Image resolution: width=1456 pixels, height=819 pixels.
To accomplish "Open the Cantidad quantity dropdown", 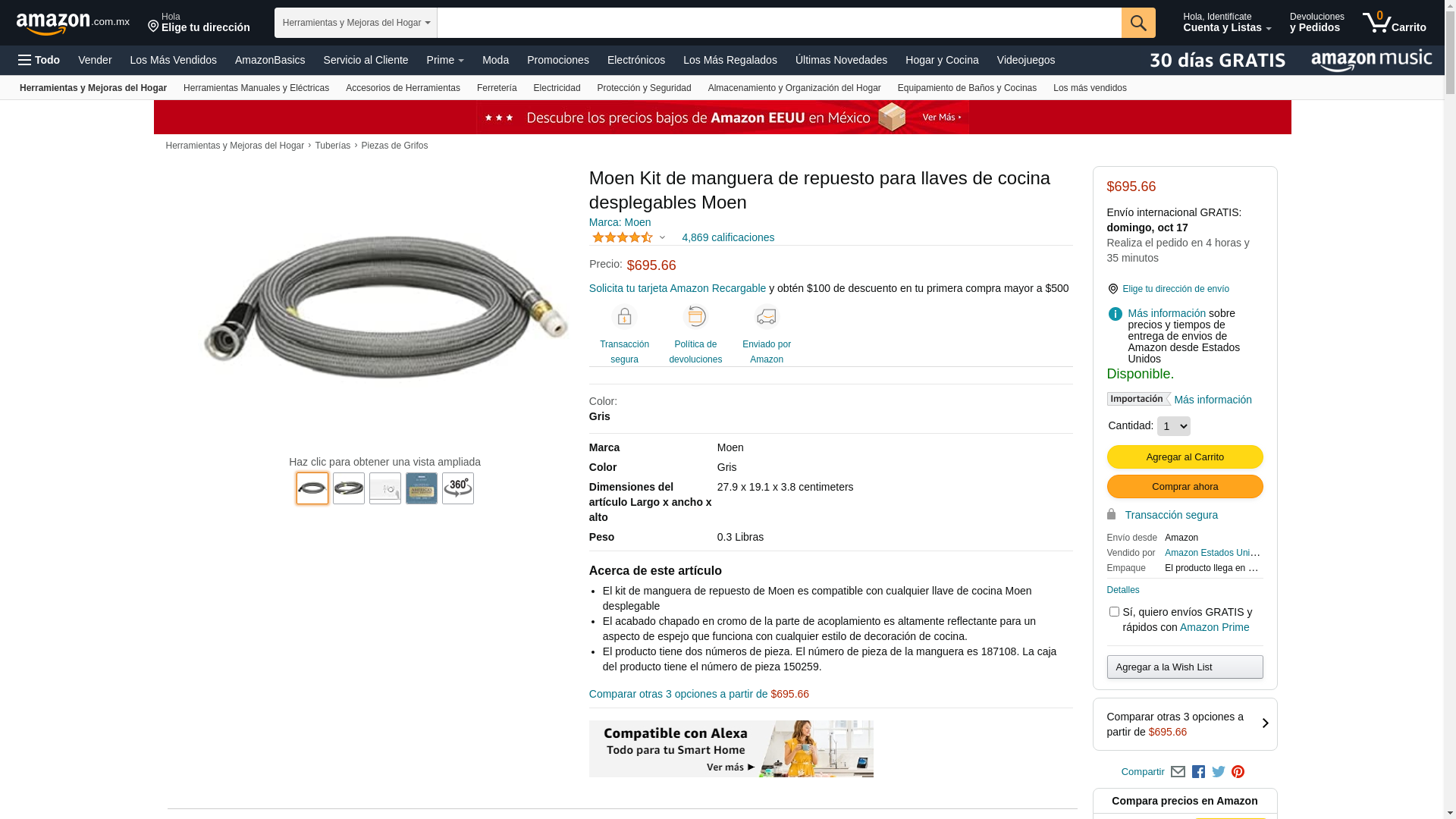I will point(1174,426).
